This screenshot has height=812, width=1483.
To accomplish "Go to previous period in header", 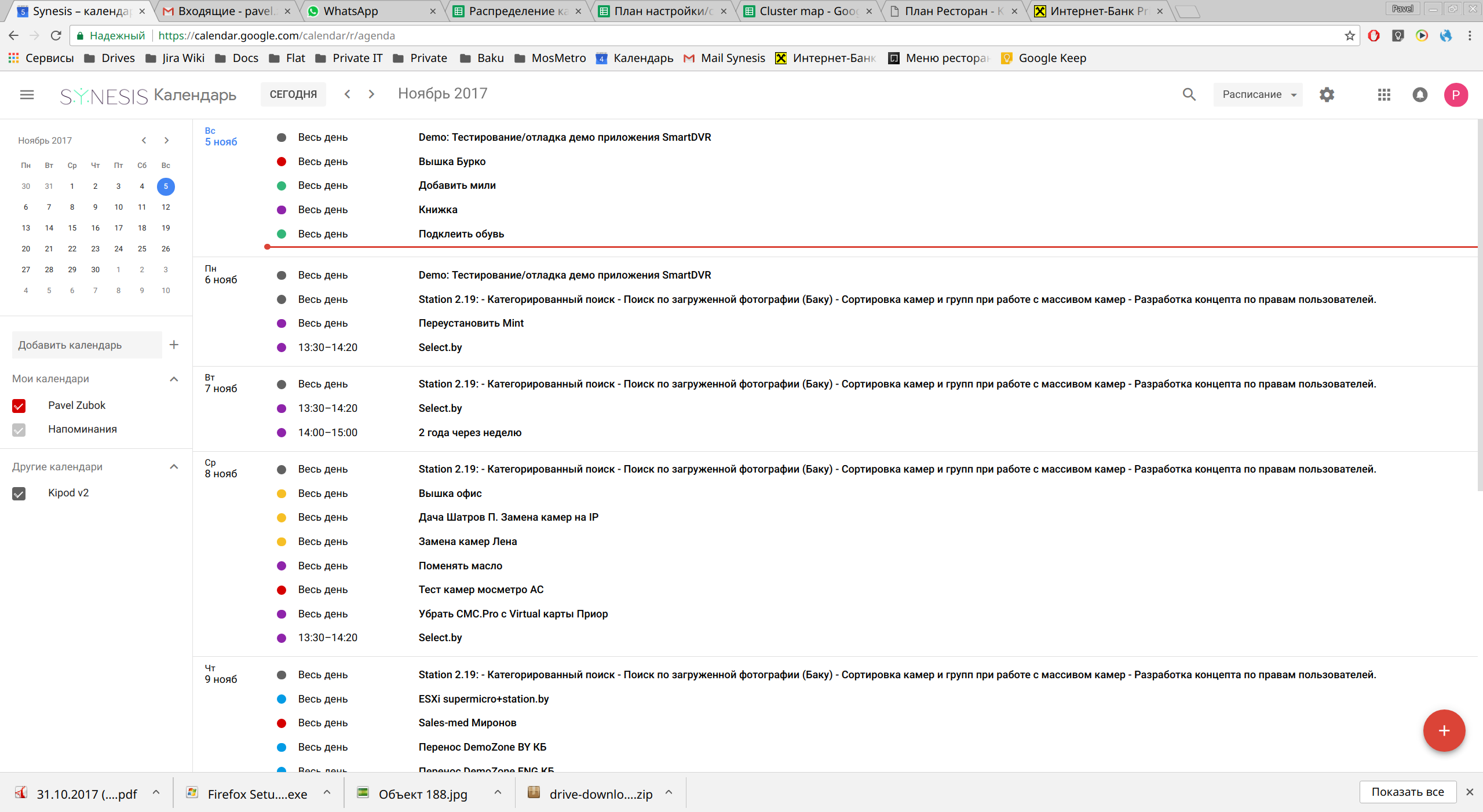I will [x=347, y=94].
